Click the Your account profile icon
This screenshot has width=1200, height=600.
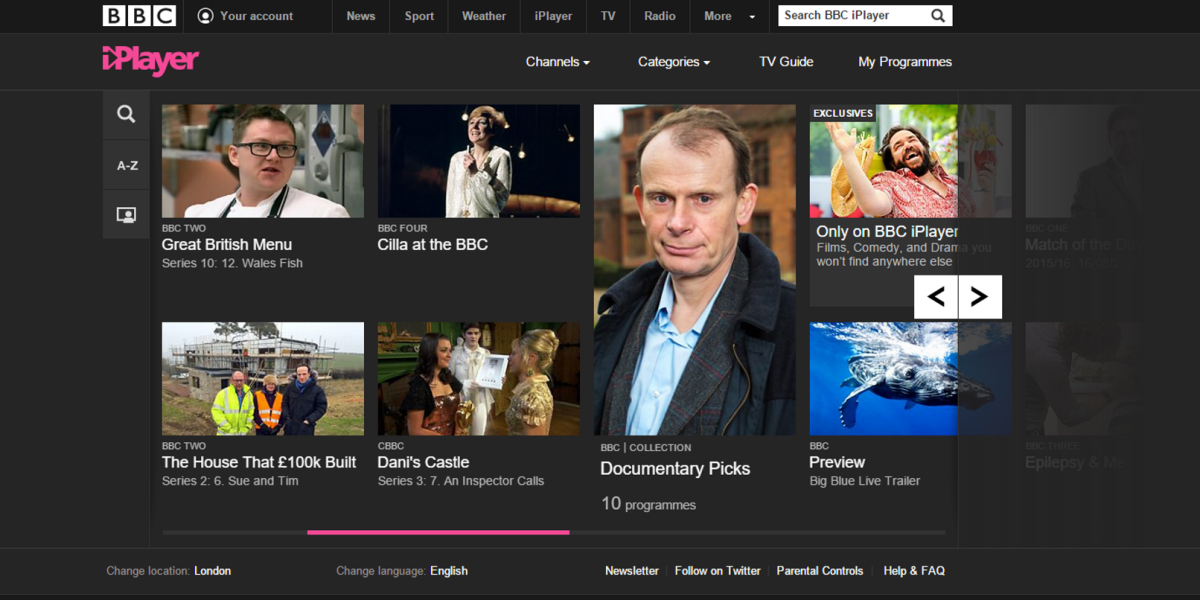click(206, 16)
